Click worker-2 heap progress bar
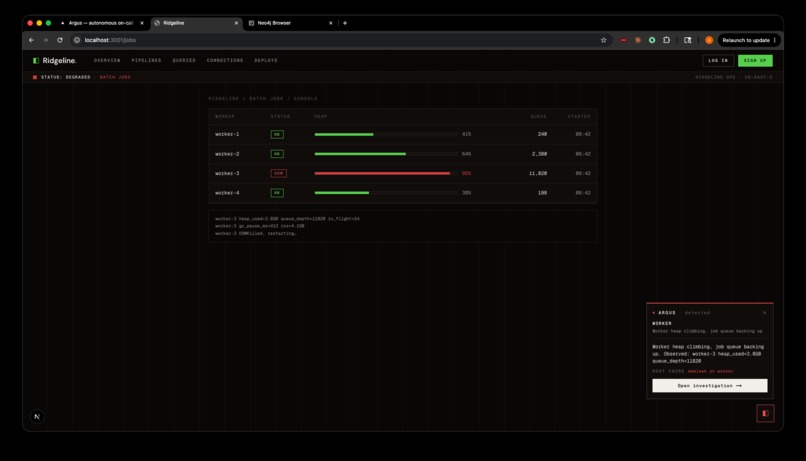This screenshot has width=806, height=461. click(386, 154)
